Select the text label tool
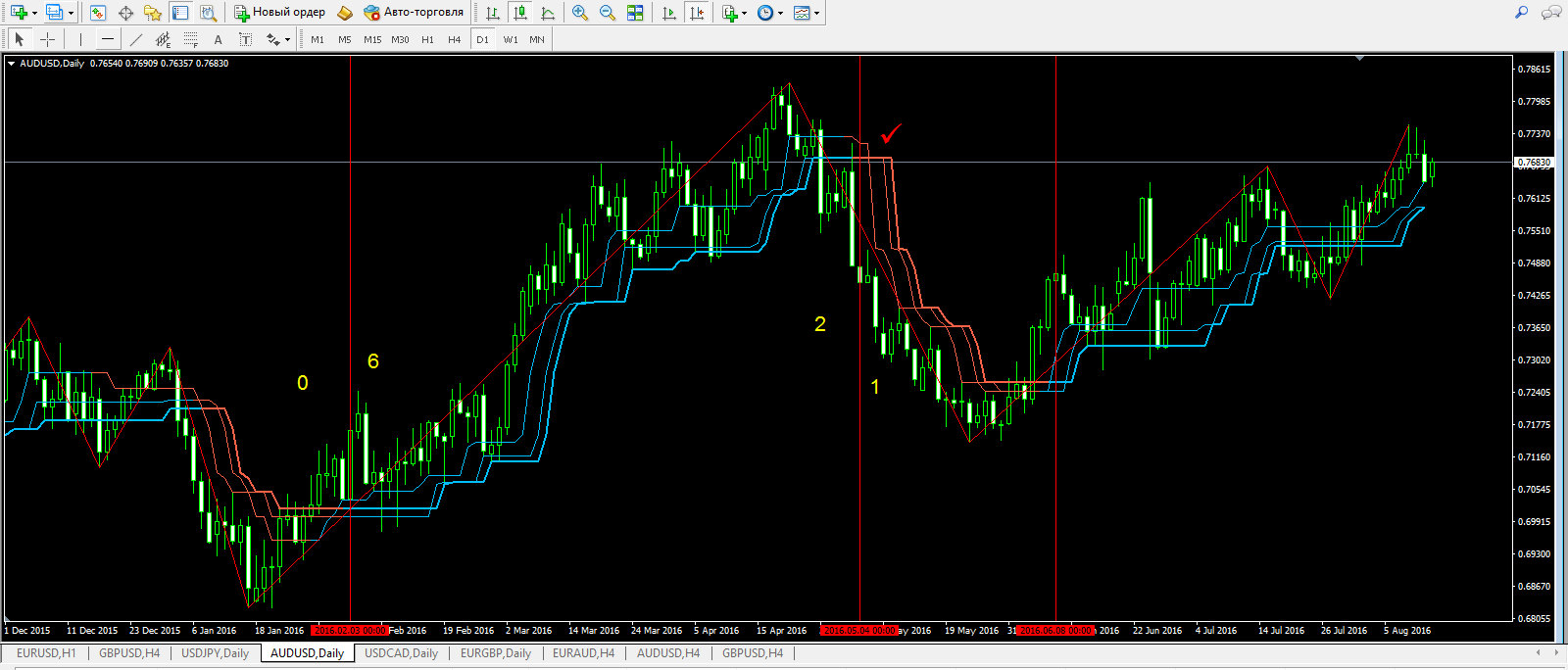 click(245, 39)
